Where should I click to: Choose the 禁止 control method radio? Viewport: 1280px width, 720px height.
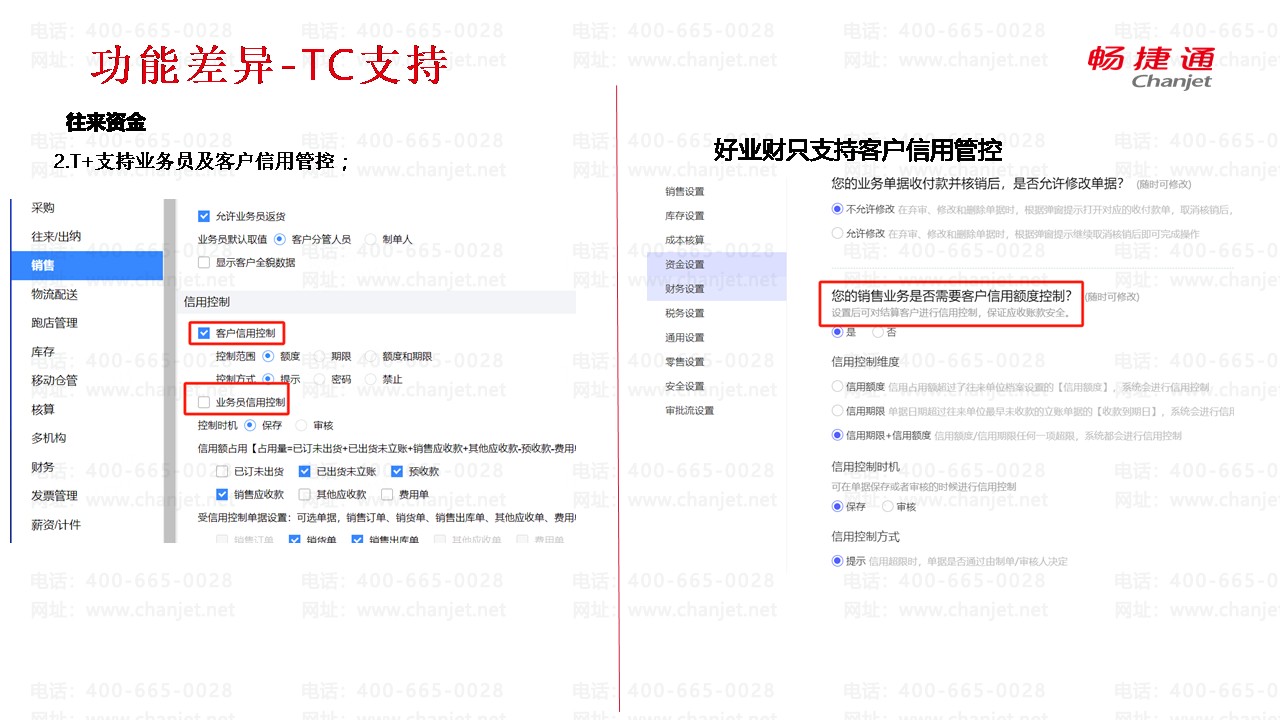pos(371,380)
